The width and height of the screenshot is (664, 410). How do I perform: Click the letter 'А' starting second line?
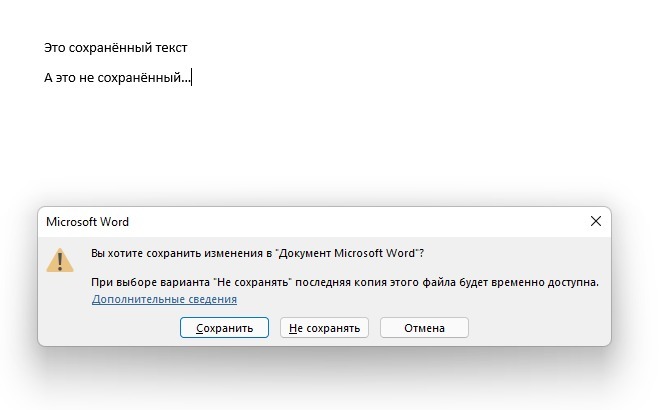coord(48,78)
